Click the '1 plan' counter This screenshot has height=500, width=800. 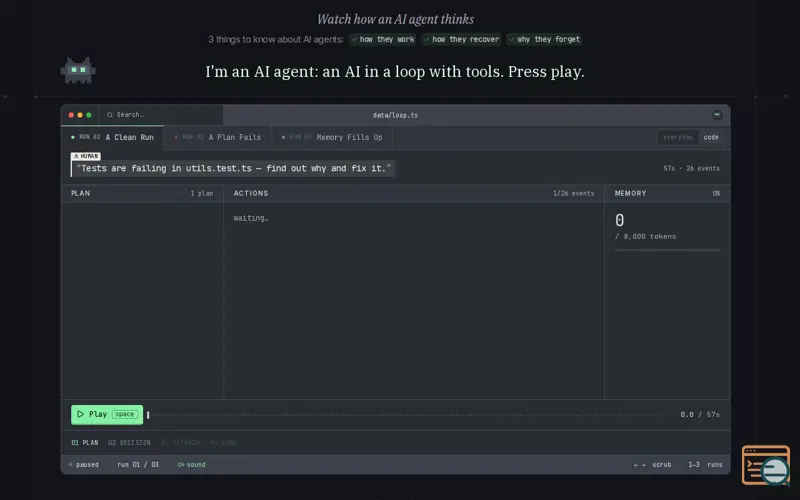pyautogui.click(x=202, y=193)
